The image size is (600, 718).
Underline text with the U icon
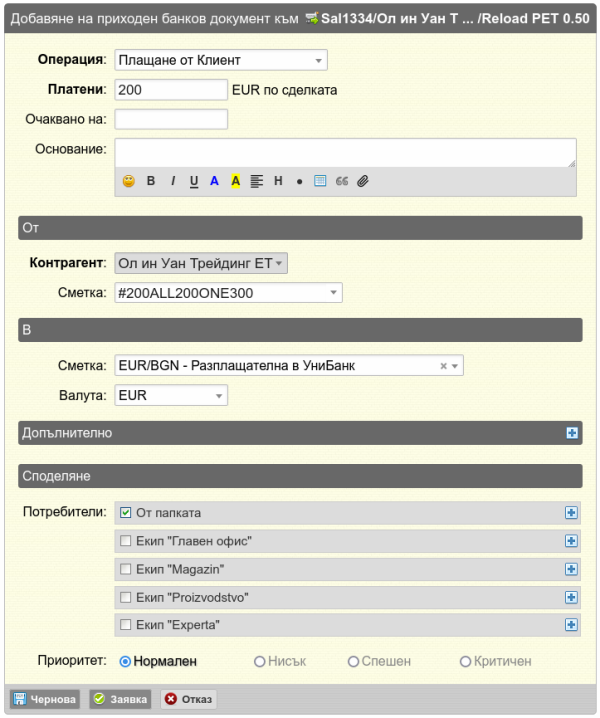(x=194, y=181)
